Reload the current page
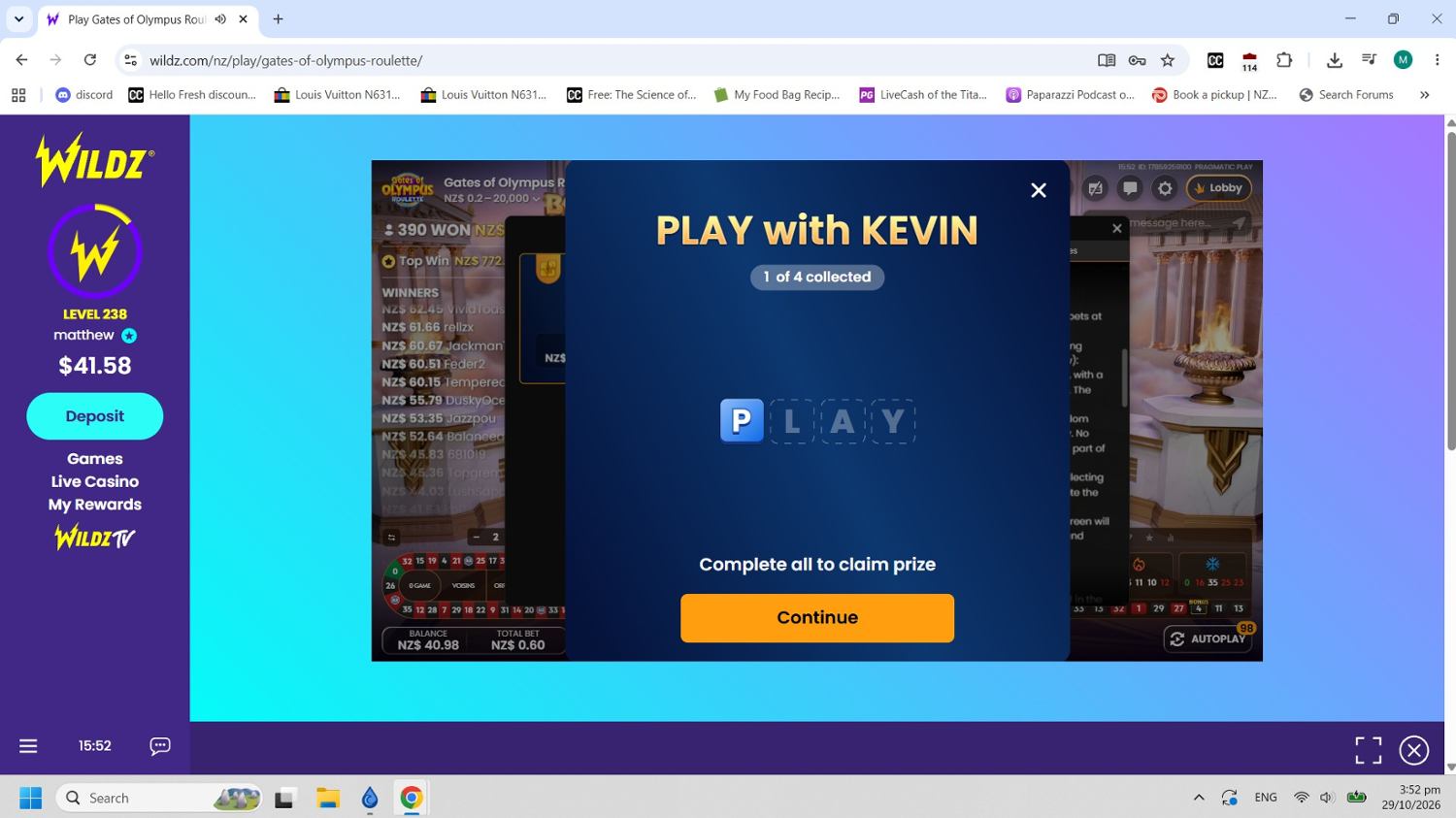 tap(90, 60)
